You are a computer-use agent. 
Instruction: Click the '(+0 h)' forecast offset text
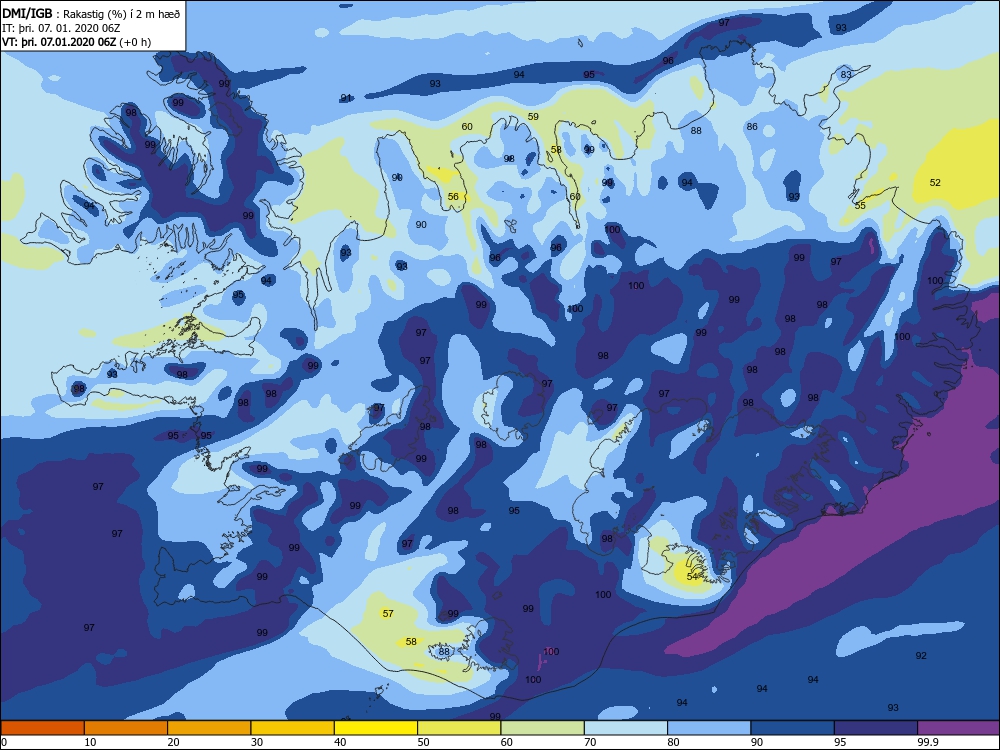coord(135,42)
